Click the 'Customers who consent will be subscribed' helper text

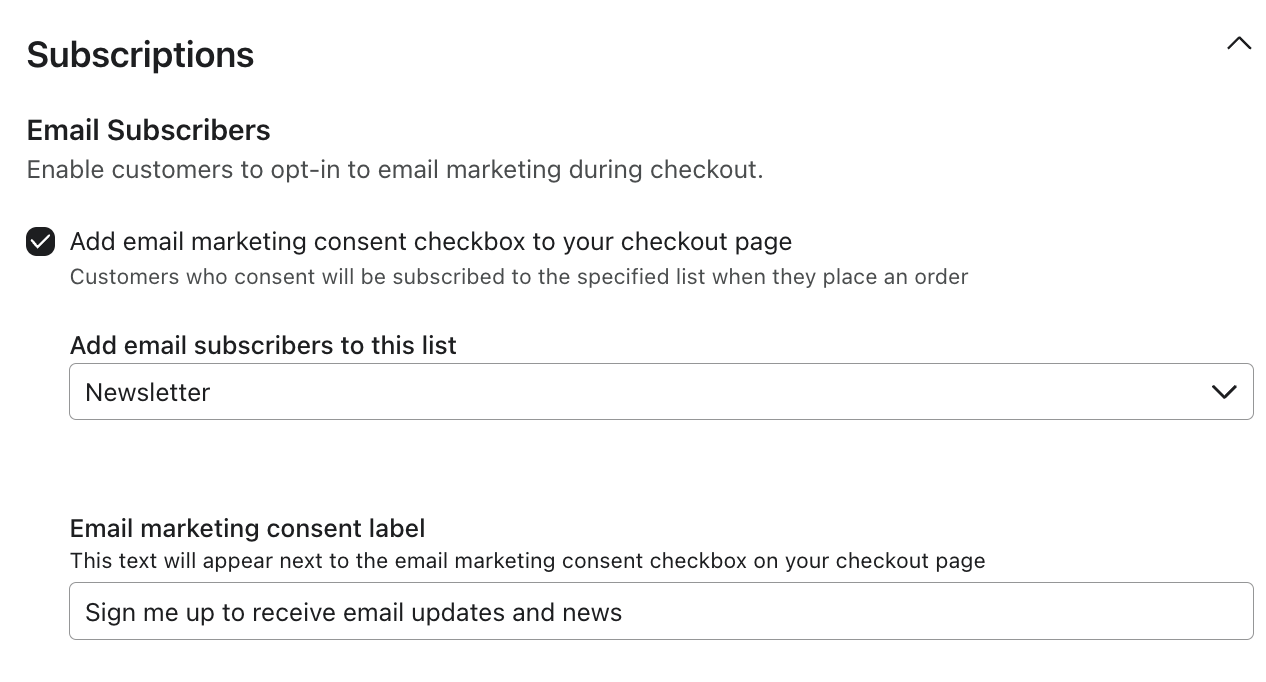518,277
